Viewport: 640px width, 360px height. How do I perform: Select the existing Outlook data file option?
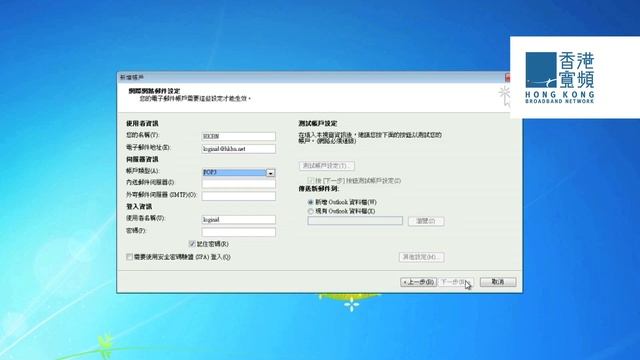(311, 211)
